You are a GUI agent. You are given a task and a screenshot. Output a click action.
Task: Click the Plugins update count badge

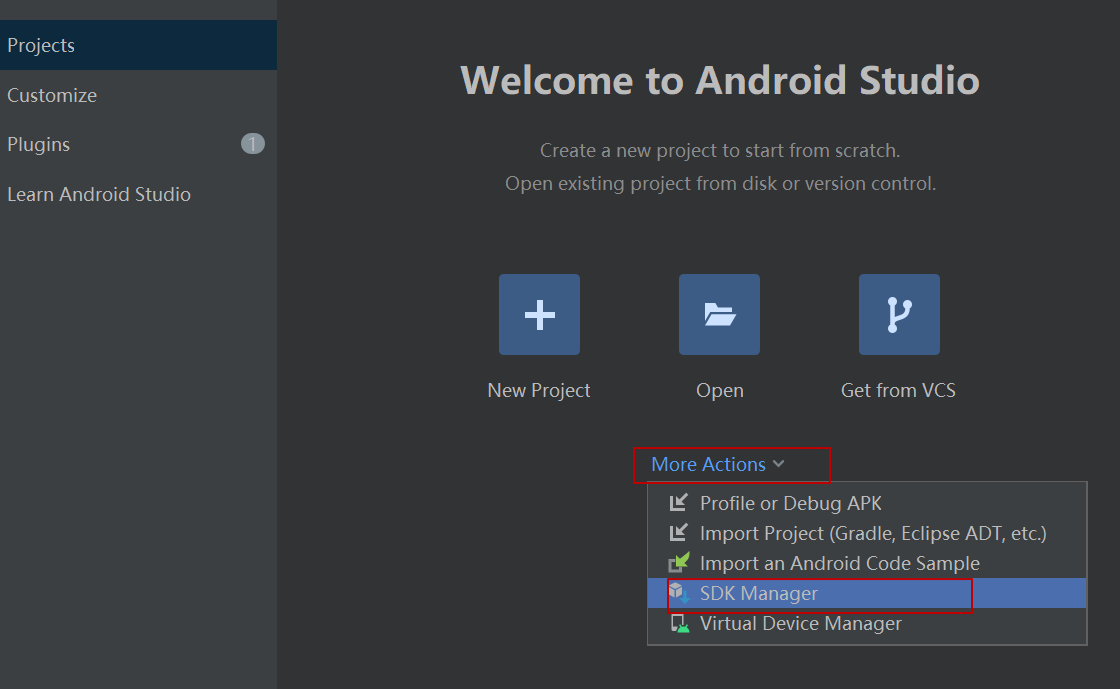click(x=253, y=144)
